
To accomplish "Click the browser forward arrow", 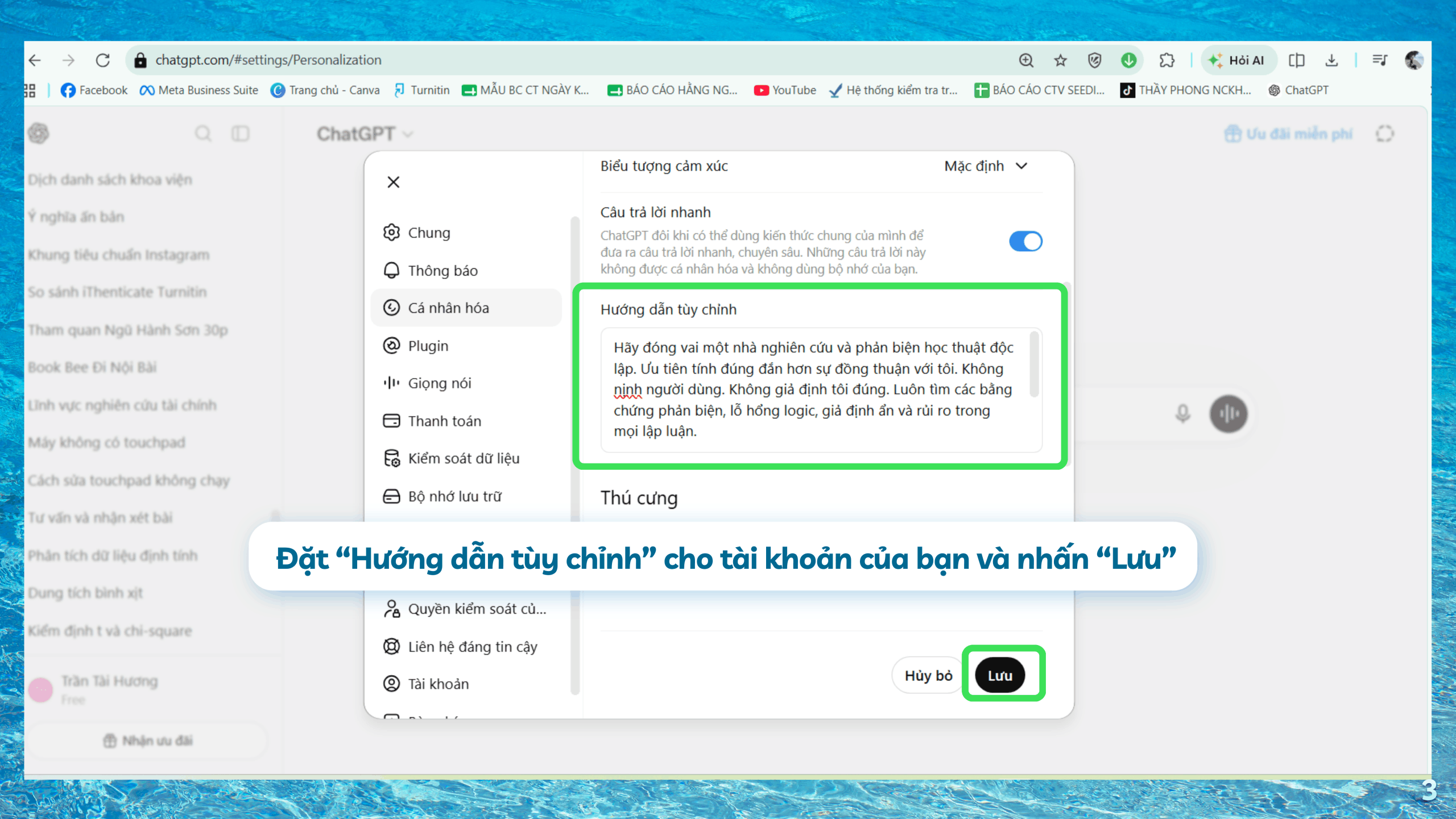I will [x=69, y=60].
